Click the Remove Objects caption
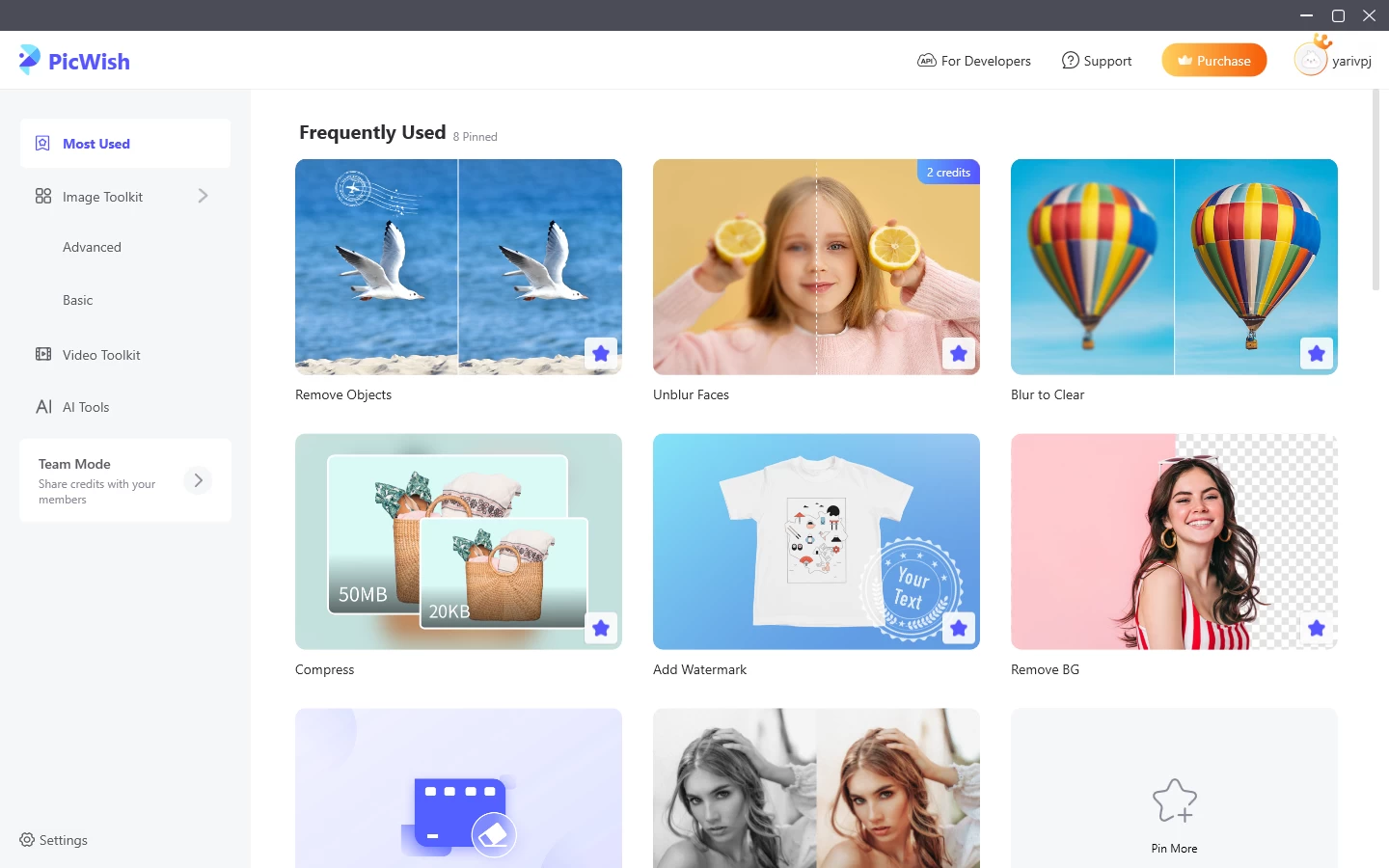Image resolution: width=1389 pixels, height=868 pixels. [x=343, y=394]
